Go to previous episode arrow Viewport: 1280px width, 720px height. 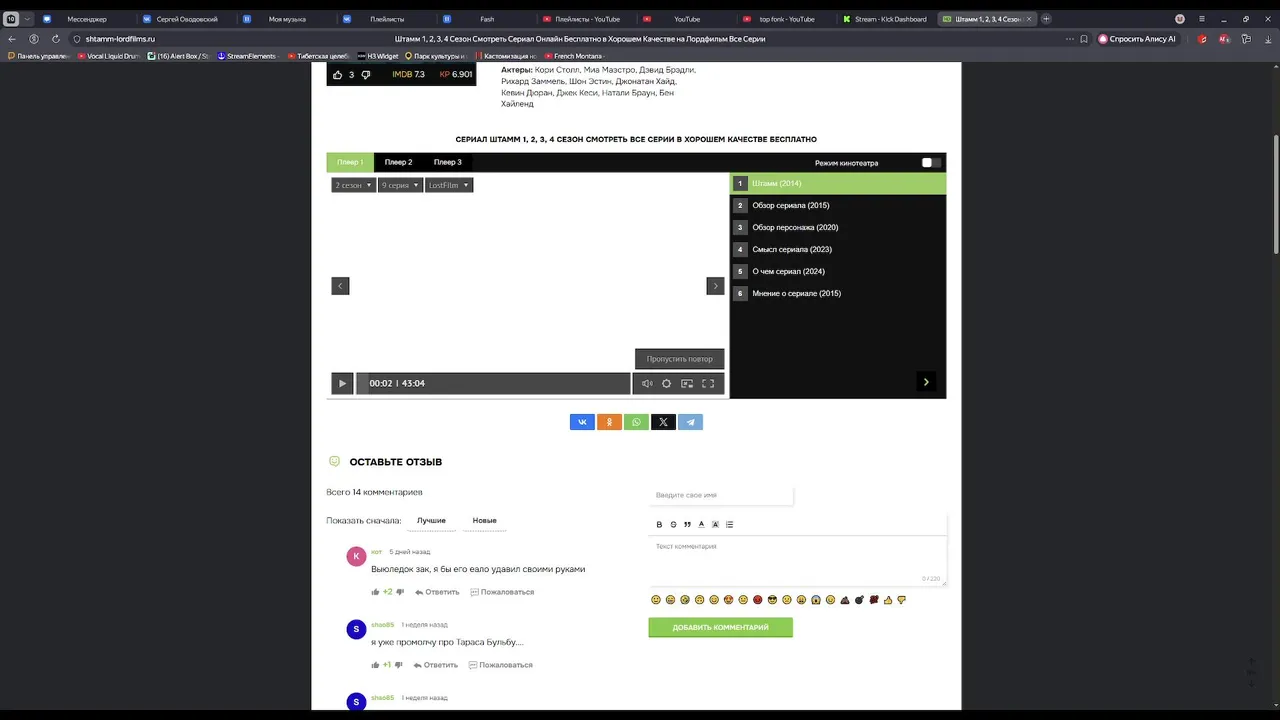pyautogui.click(x=340, y=286)
